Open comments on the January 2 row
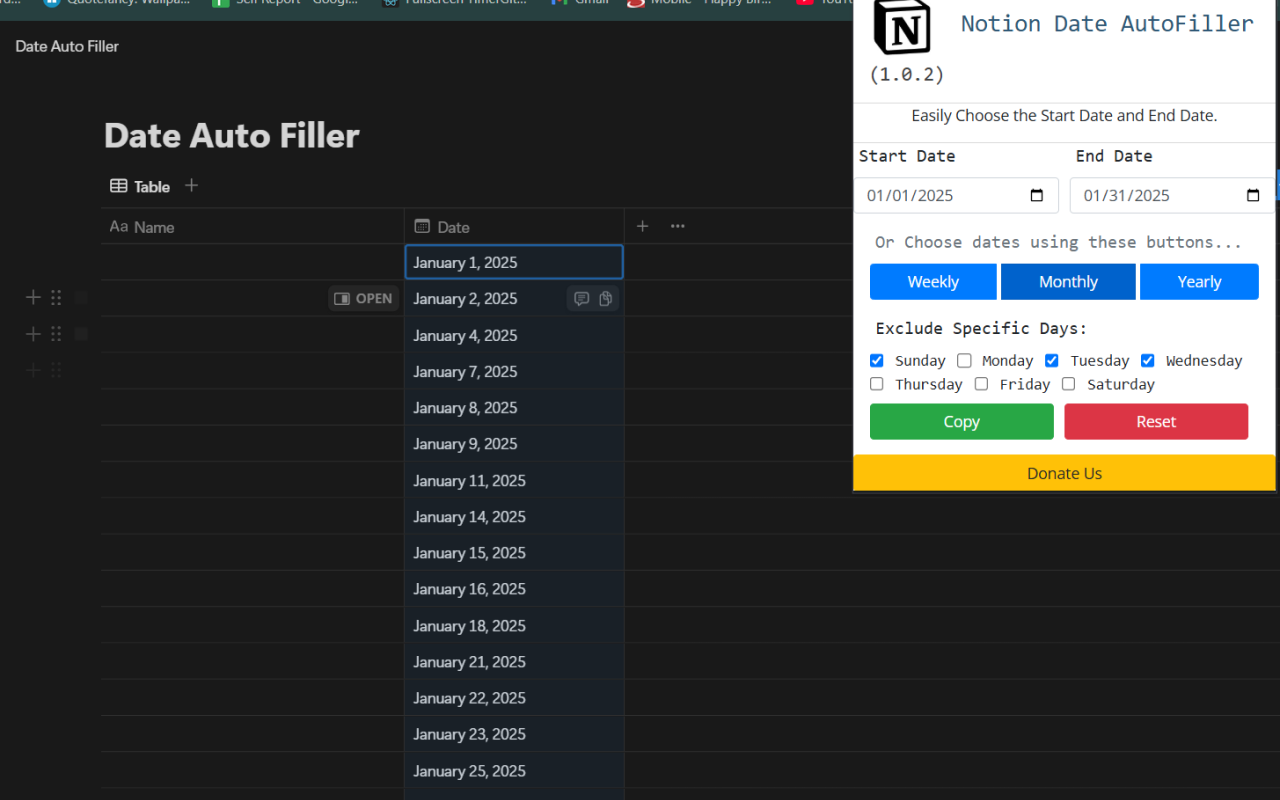This screenshot has height=800, width=1280. pyautogui.click(x=582, y=298)
